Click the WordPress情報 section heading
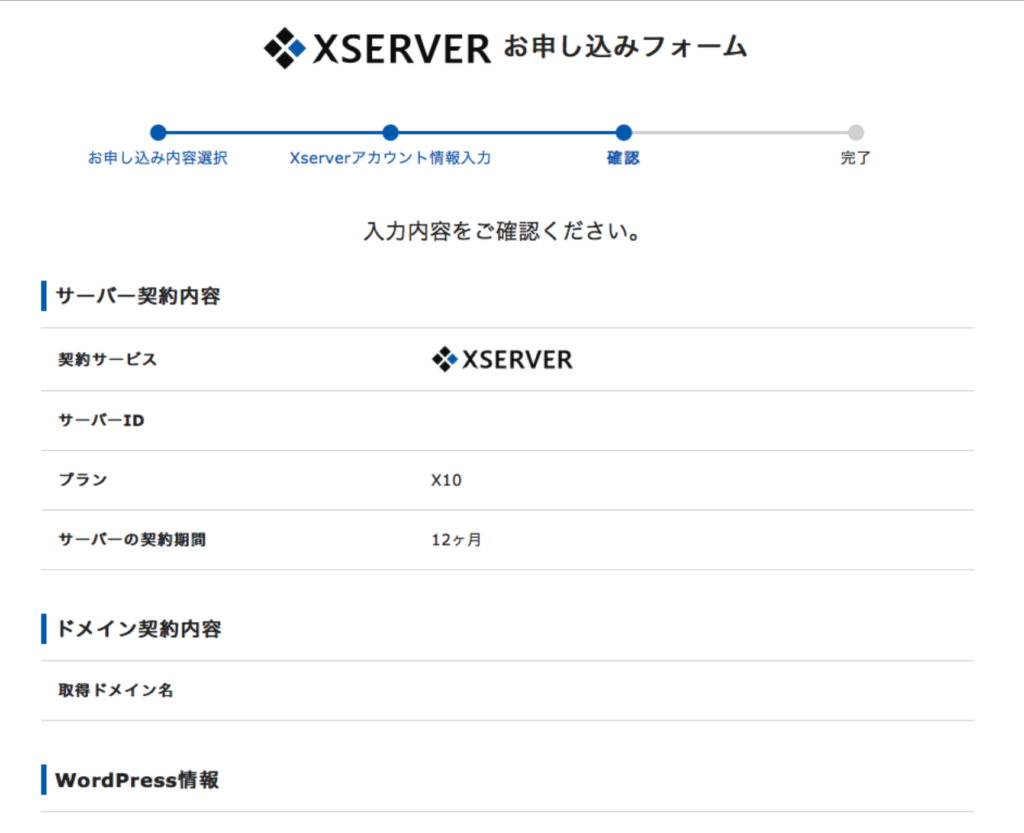1024x833 pixels. [137, 780]
